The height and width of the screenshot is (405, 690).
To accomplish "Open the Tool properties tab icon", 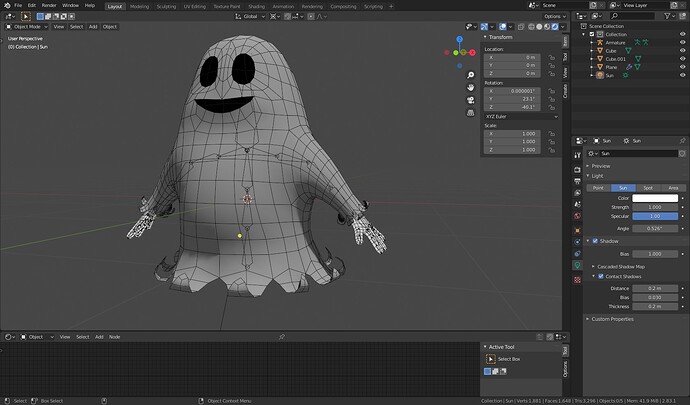I will [577, 155].
